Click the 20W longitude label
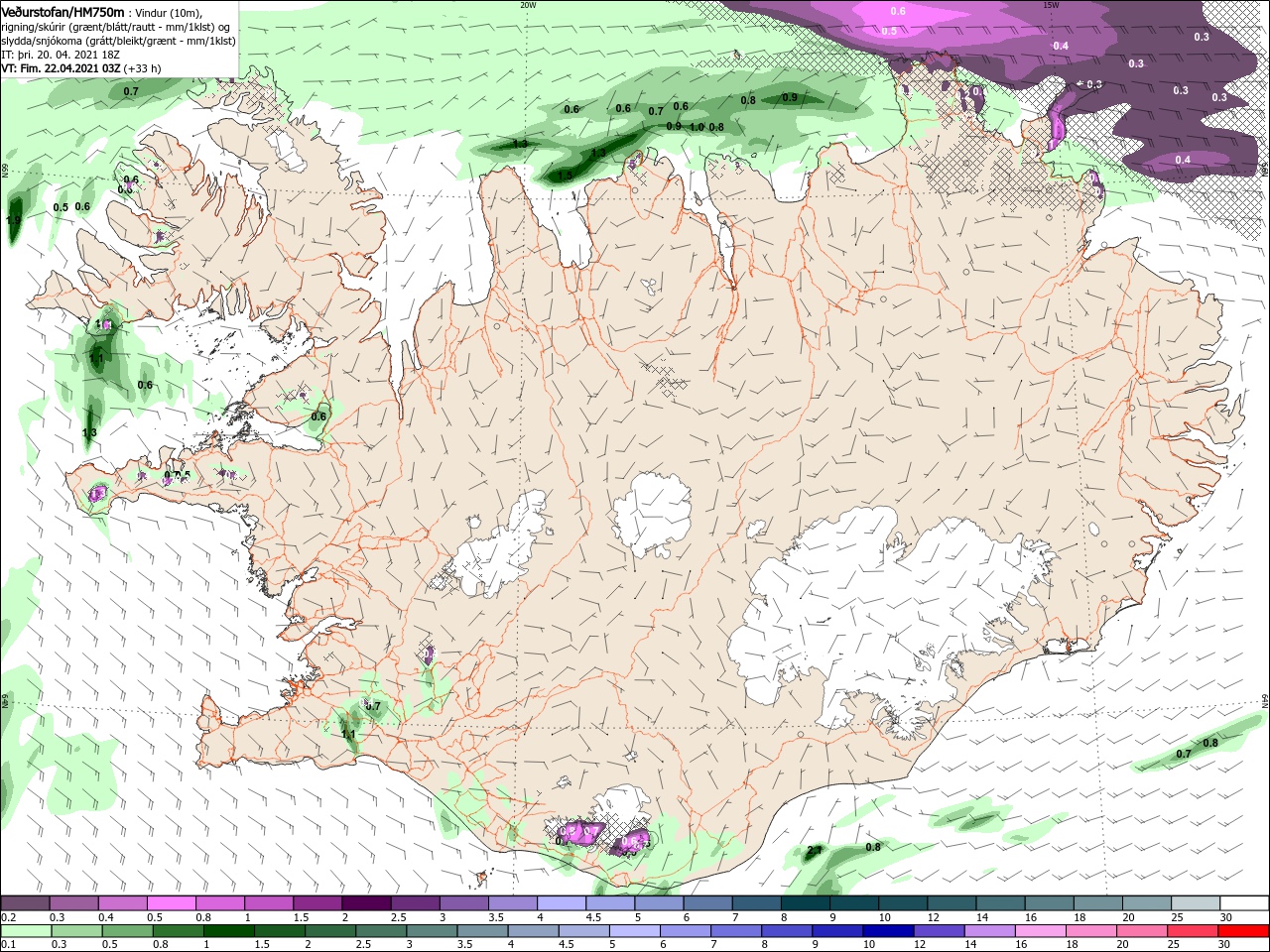This screenshot has width=1270, height=952. pyautogui.click(x=528, y=5)
